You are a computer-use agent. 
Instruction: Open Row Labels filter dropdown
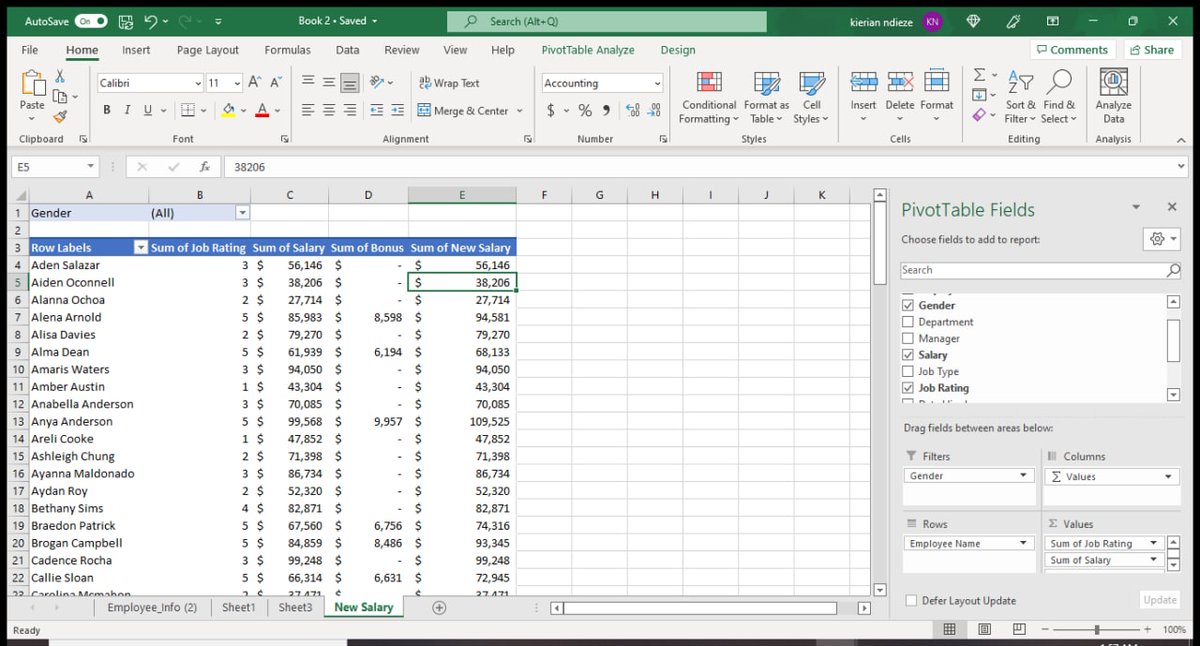141,248
